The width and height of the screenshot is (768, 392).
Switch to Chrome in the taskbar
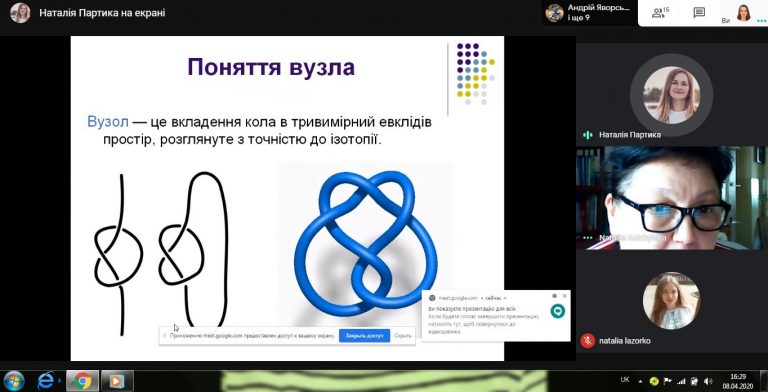(82, 381)
